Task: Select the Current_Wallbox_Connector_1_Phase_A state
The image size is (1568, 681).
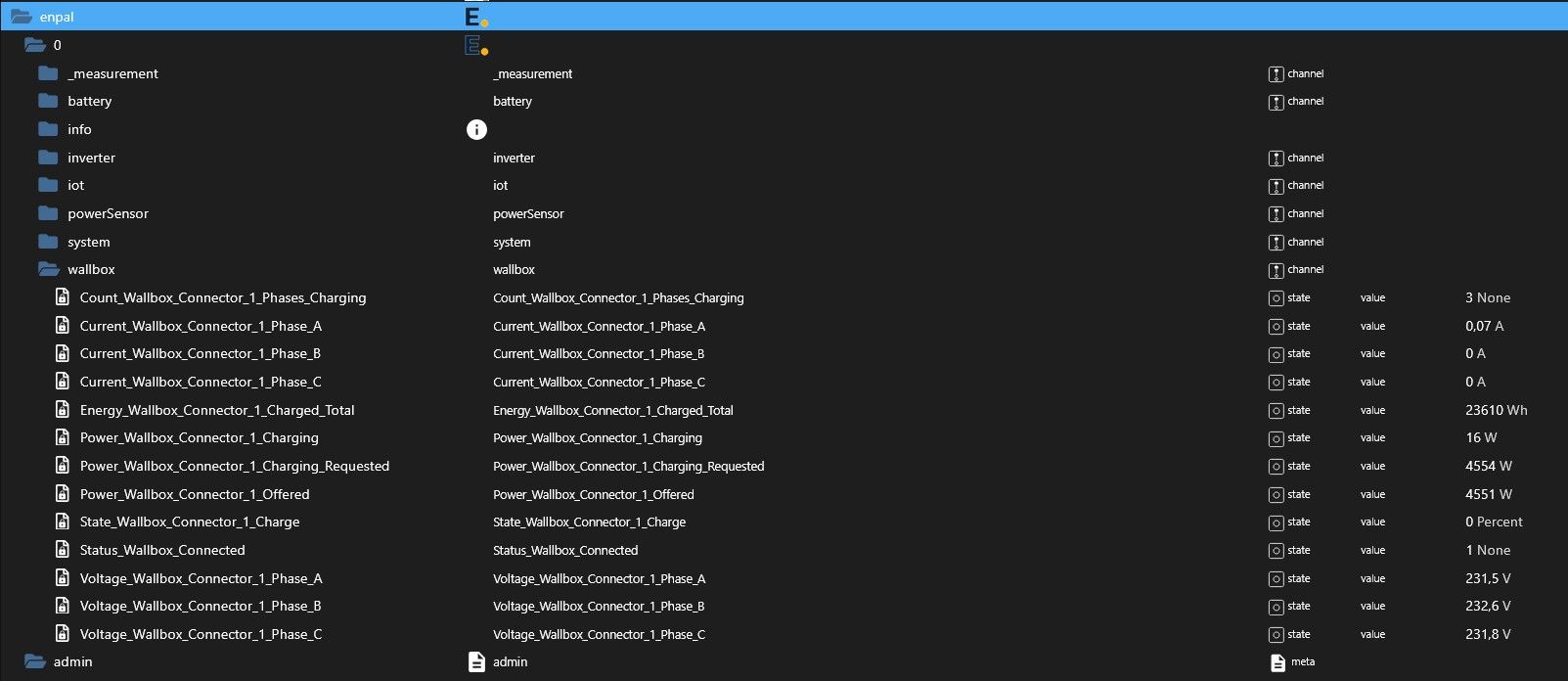Action: coord(201,326)
